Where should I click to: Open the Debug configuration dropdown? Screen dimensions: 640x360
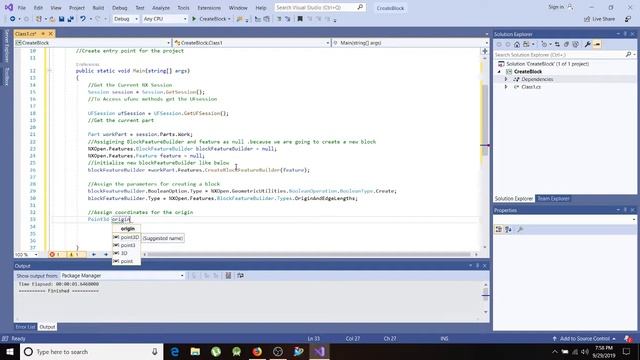click(126, 19)
